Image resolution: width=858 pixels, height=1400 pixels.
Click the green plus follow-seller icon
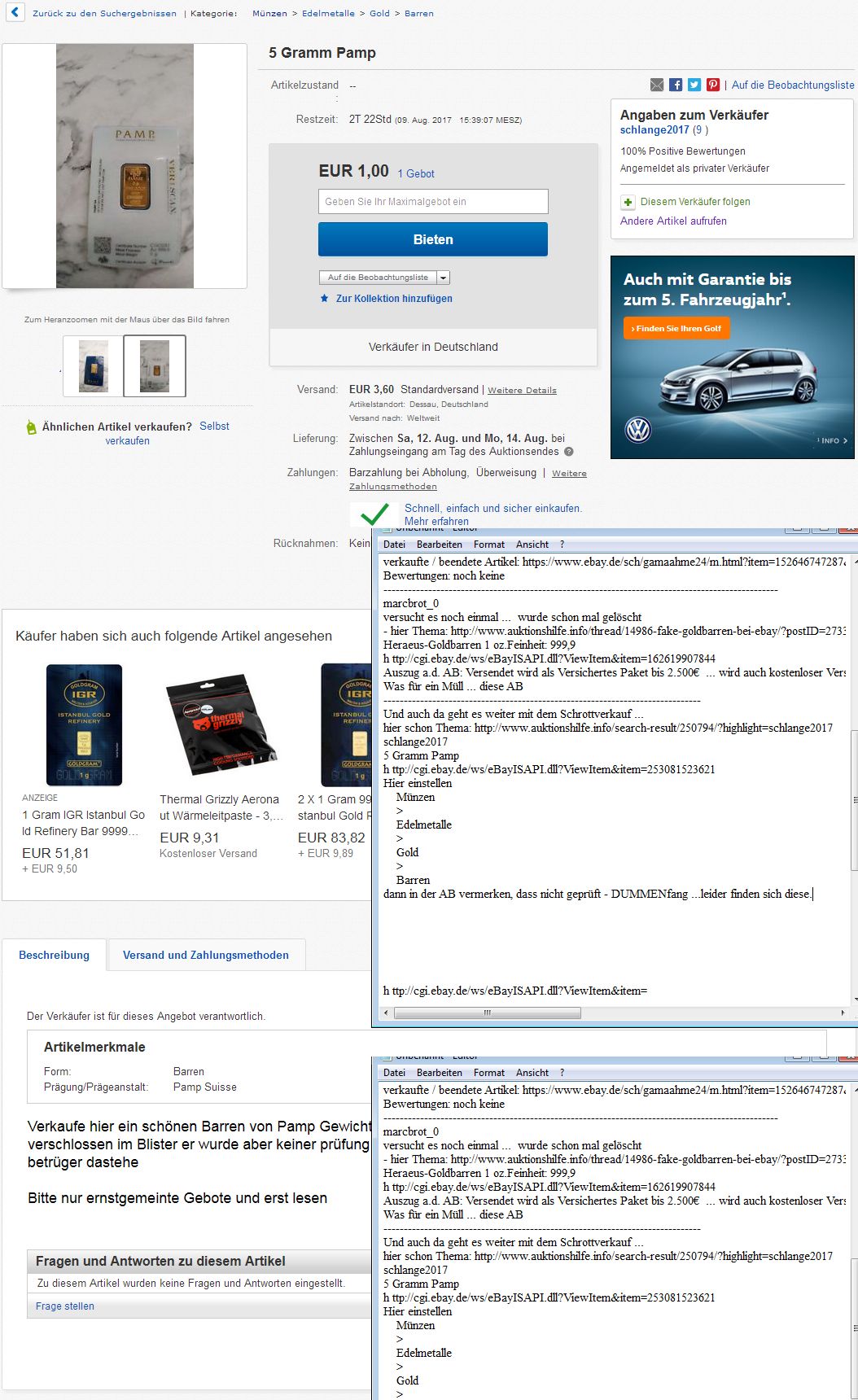click(628, 202)
